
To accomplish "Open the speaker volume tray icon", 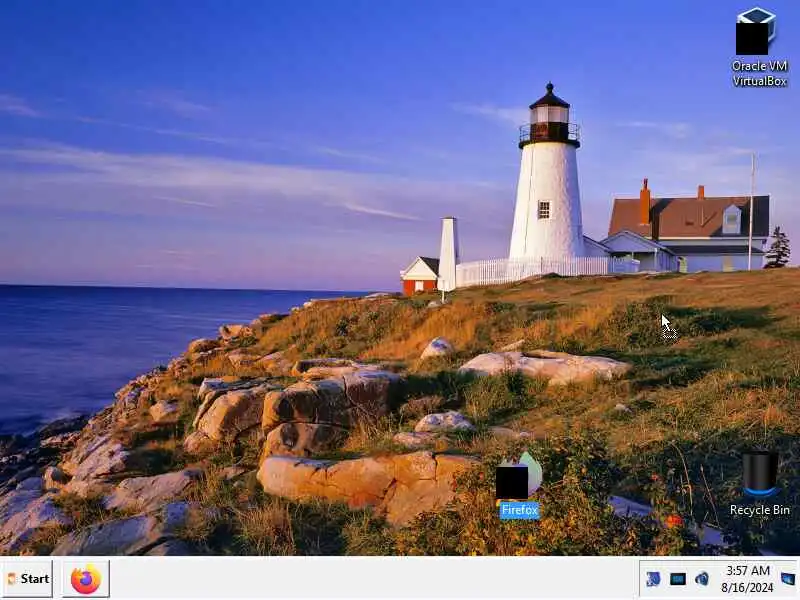I will click(703, 579).
